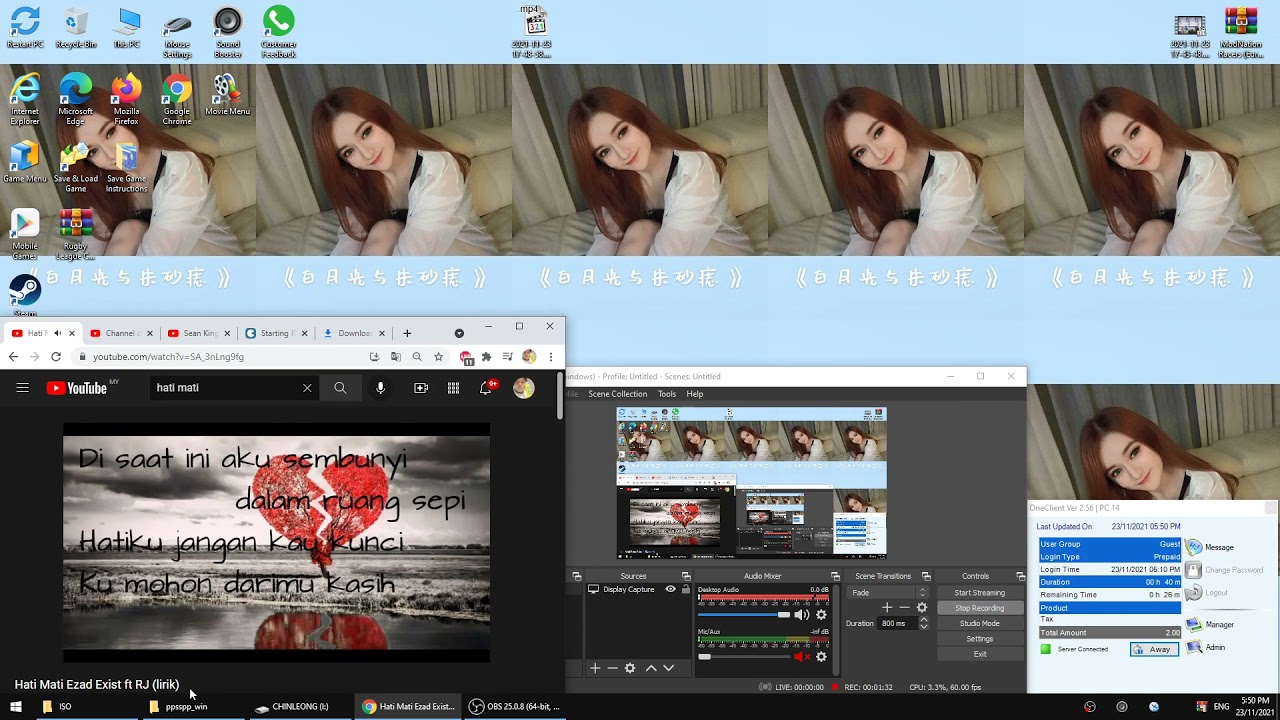Click the Chrome address bar URL
The width and height of the screenshot is (1280, 720).
click(168, 357)
